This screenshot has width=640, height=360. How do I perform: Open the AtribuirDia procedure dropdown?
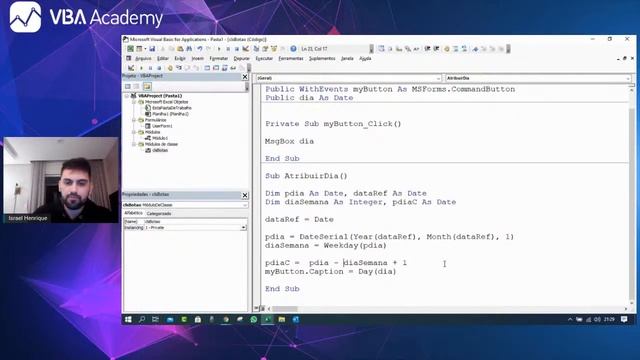click(x=627, y=78)
